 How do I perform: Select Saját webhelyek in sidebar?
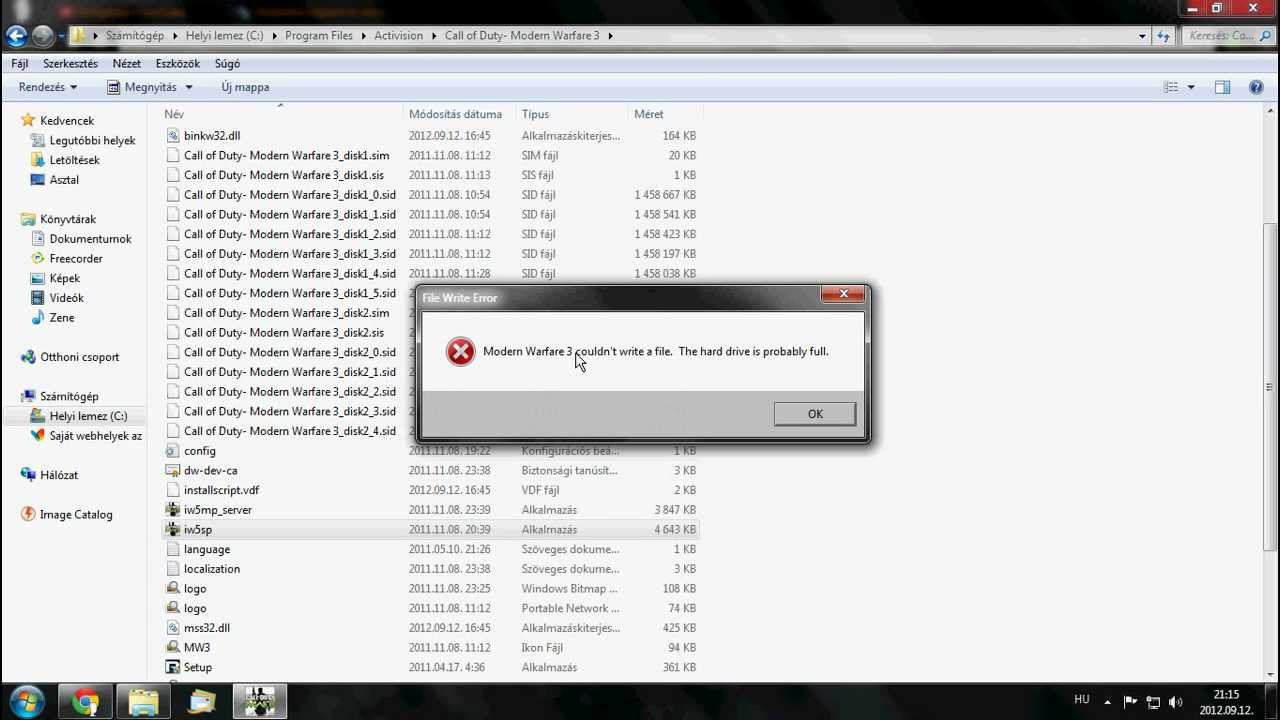[x=96, y=436]
